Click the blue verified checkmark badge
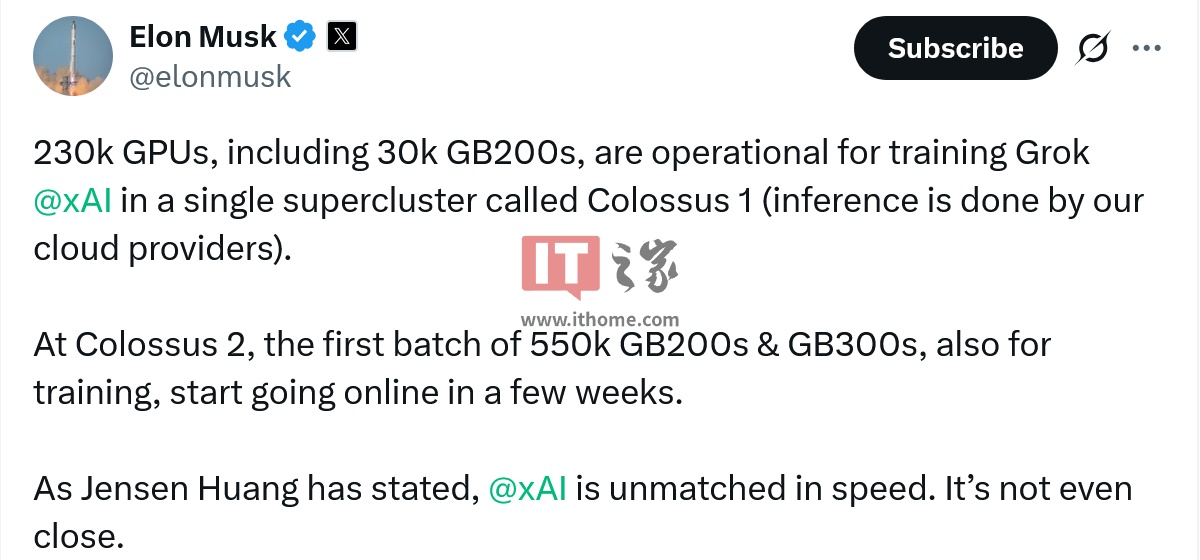The width and height of the screenshot is (1200, 560). pos(300,38)
